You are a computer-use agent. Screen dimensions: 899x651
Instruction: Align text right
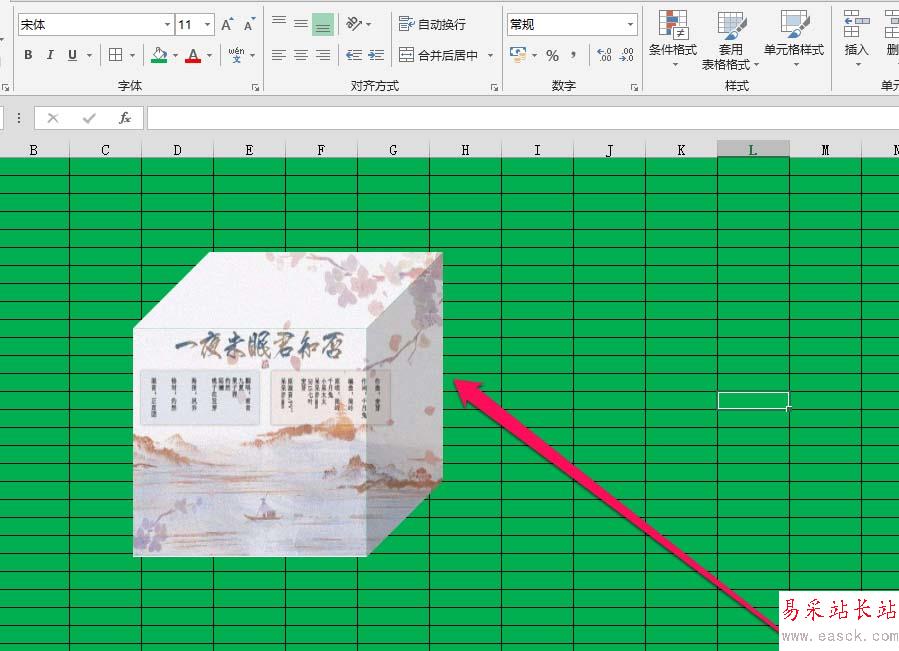(x=323, y=55)
